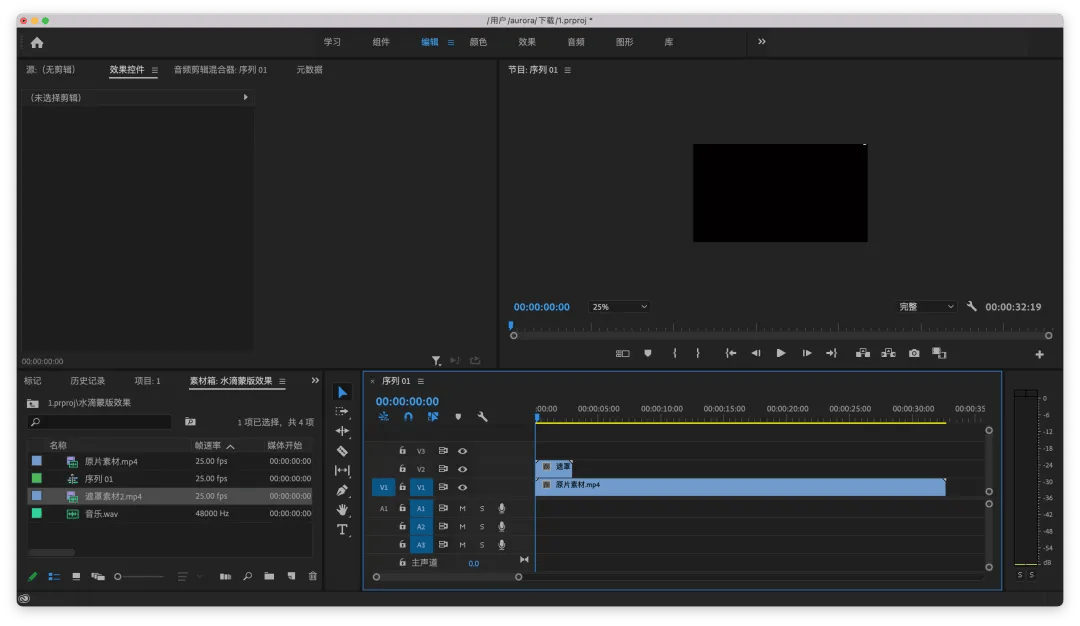Switch to the 效果 workspace
1080x626 pixels.
(x=527, y=42)
